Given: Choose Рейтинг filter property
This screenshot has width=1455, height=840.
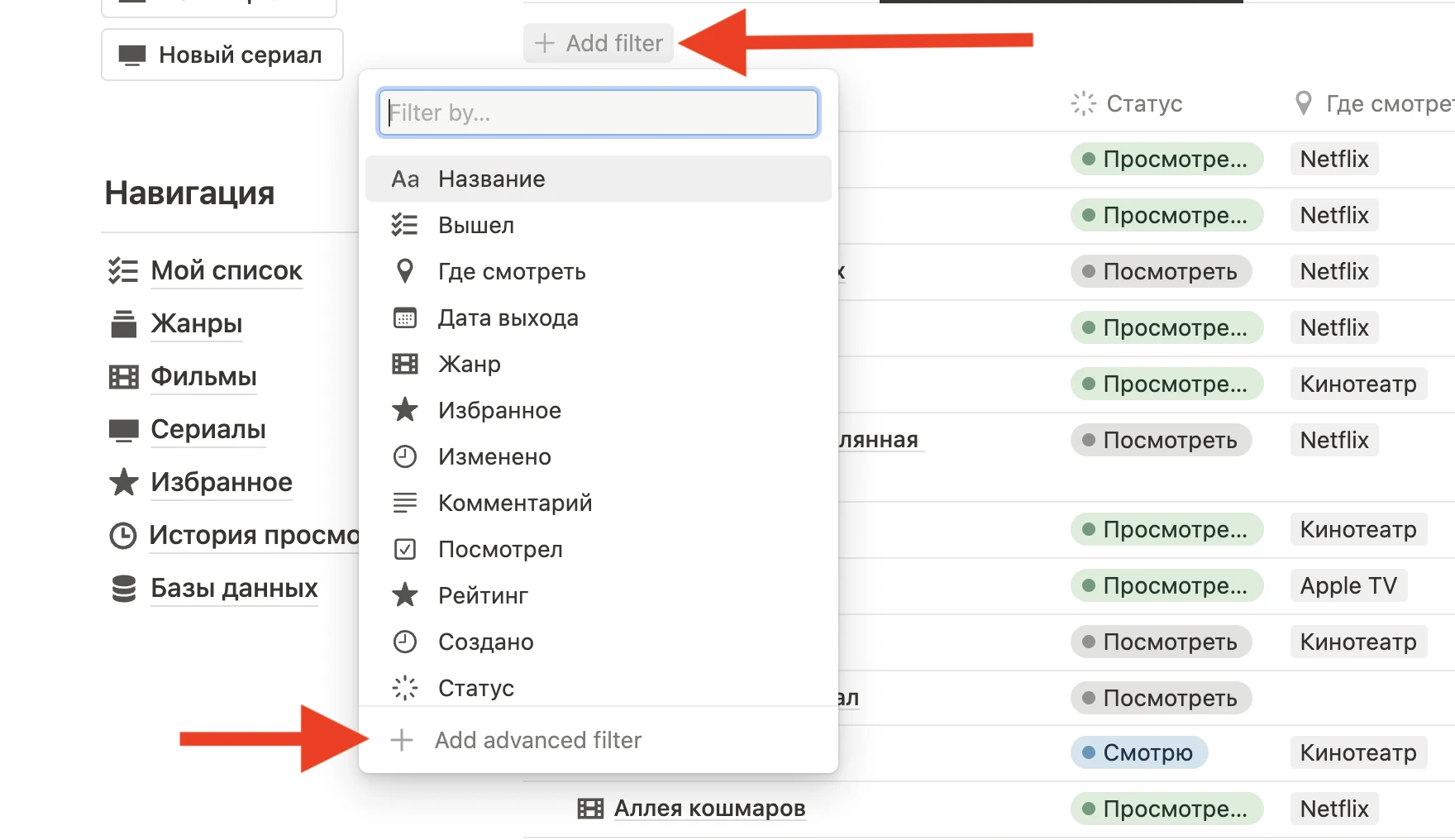Looking at the screenshot, I should coord(599,595).
